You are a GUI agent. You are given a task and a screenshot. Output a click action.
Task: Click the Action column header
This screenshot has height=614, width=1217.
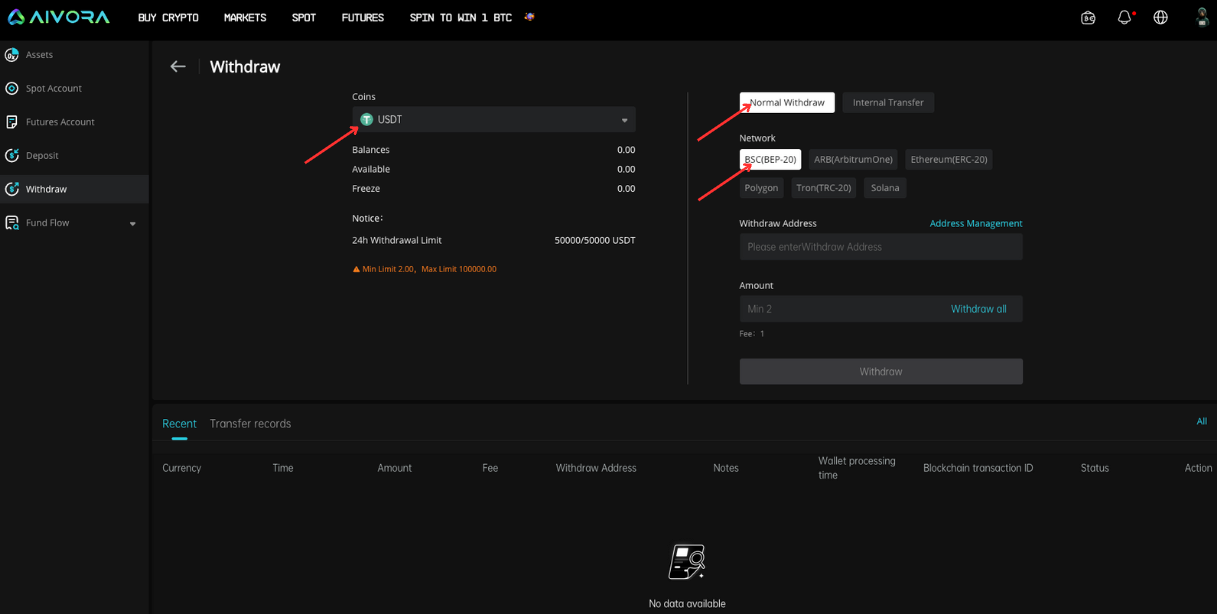pos(1198,468)
